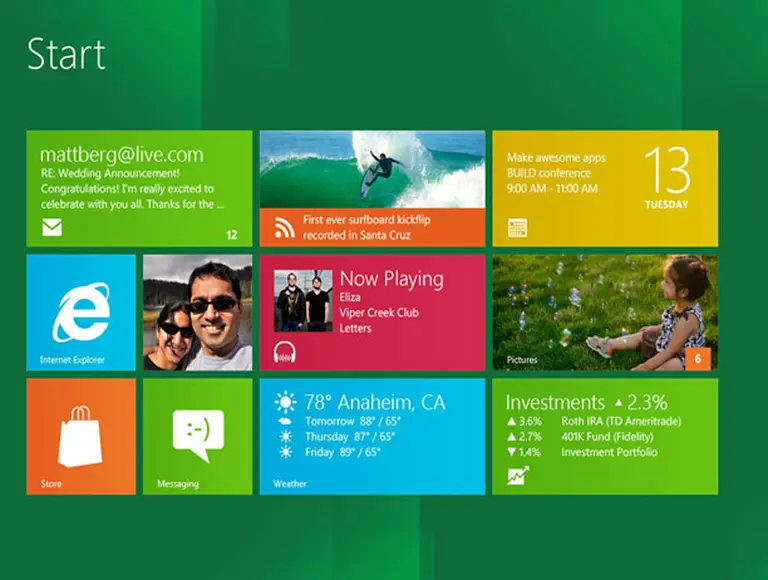Click the Pictures label
This screenshot has height=580, width=768.
point(522,360)
